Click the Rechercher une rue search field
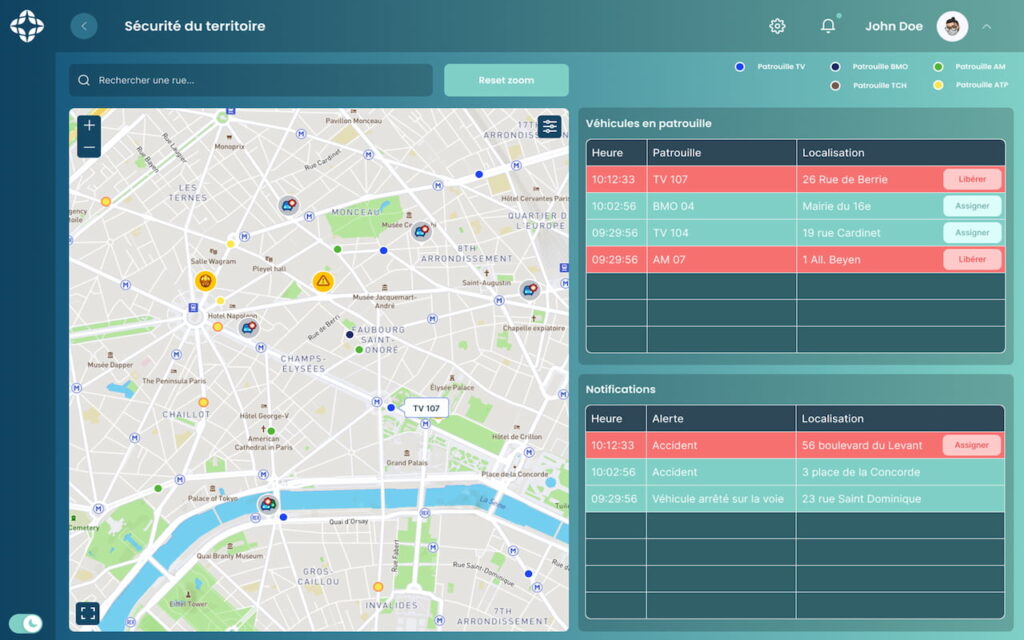 251,80
